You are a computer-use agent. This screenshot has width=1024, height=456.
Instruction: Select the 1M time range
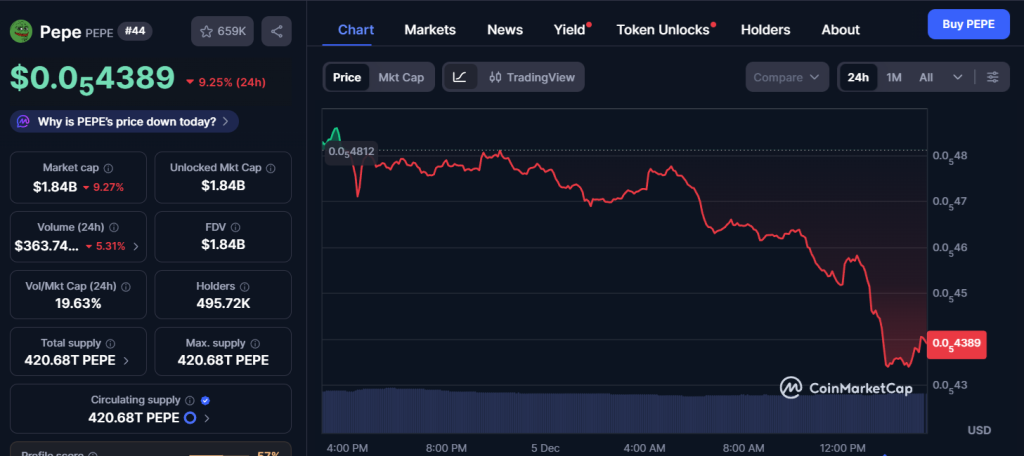click(893, 77)
